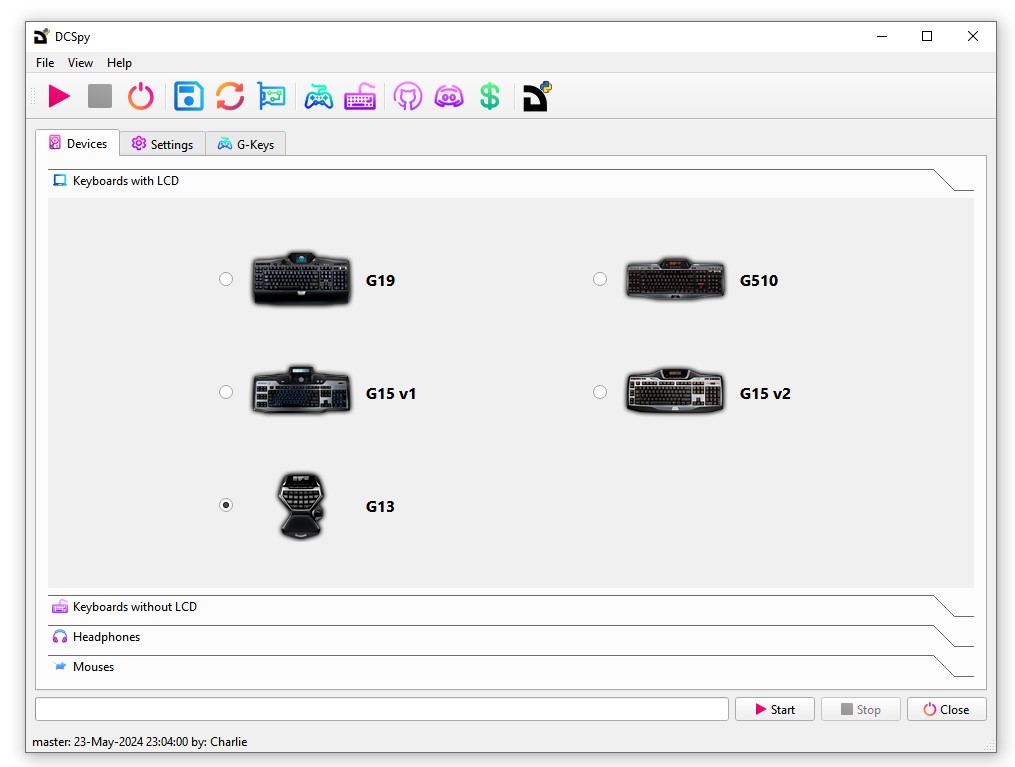The height and width of the screenshot is (767, 1015).
Task: Open the Discord icon in the toolbar
Action: (448, 97)
